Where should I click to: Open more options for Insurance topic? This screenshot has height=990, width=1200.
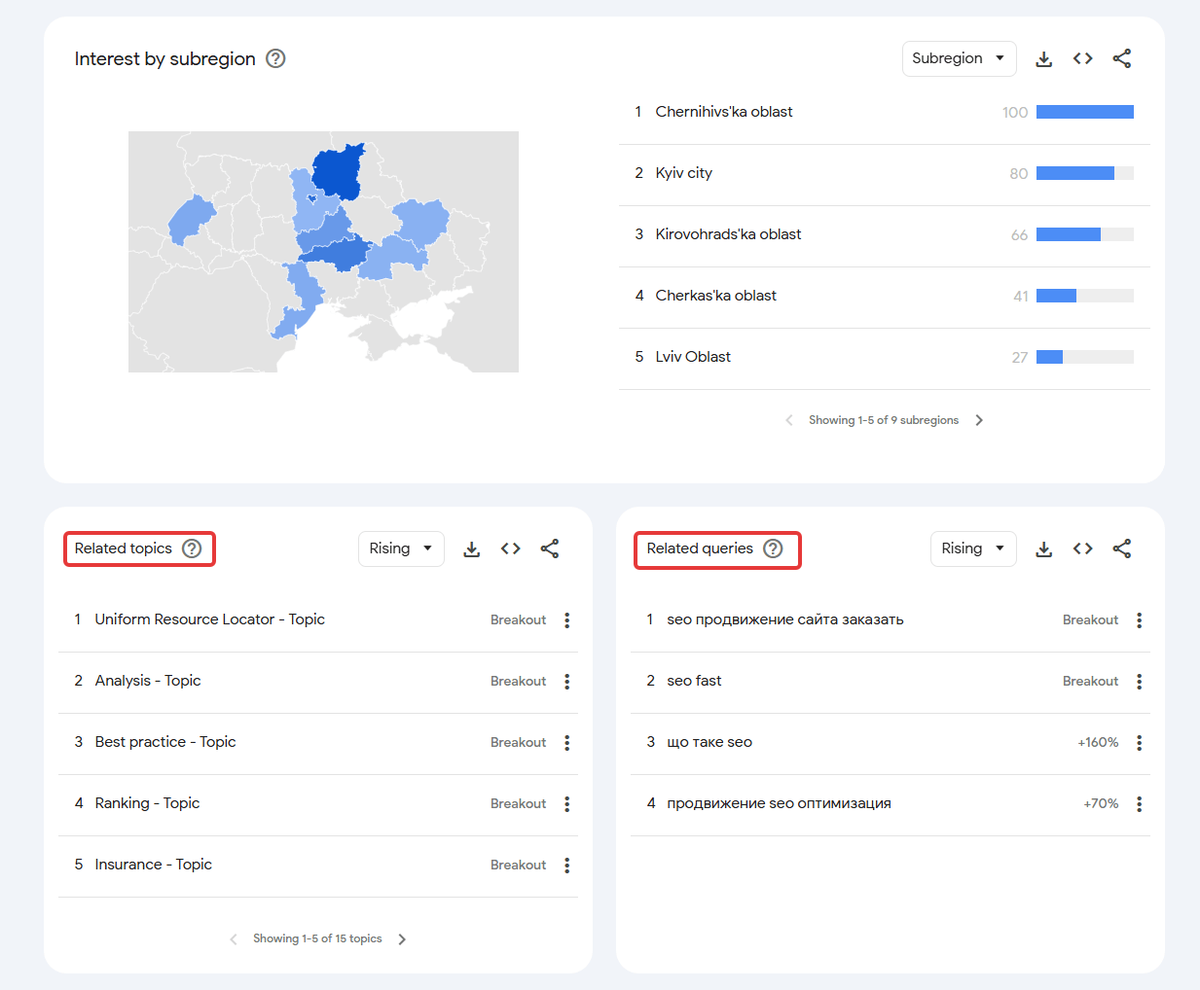567,865
